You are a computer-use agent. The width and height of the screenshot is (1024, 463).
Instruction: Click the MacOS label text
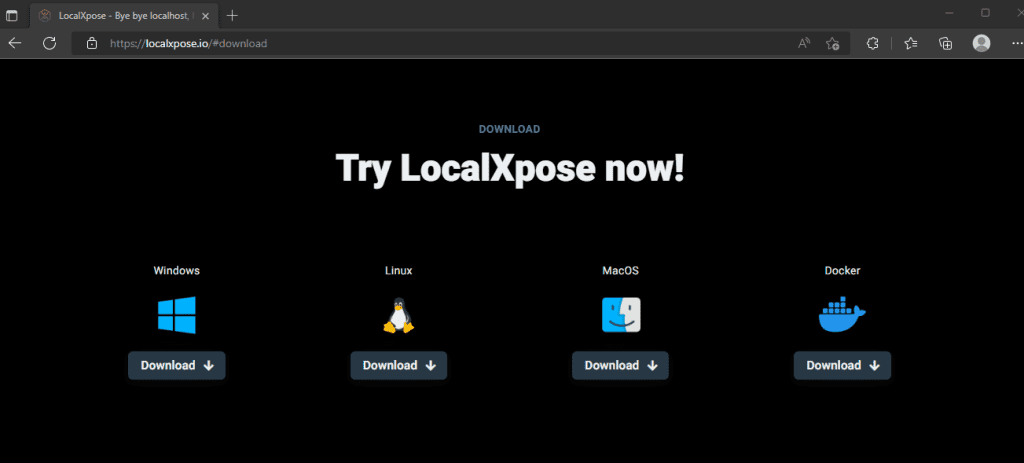620,270
